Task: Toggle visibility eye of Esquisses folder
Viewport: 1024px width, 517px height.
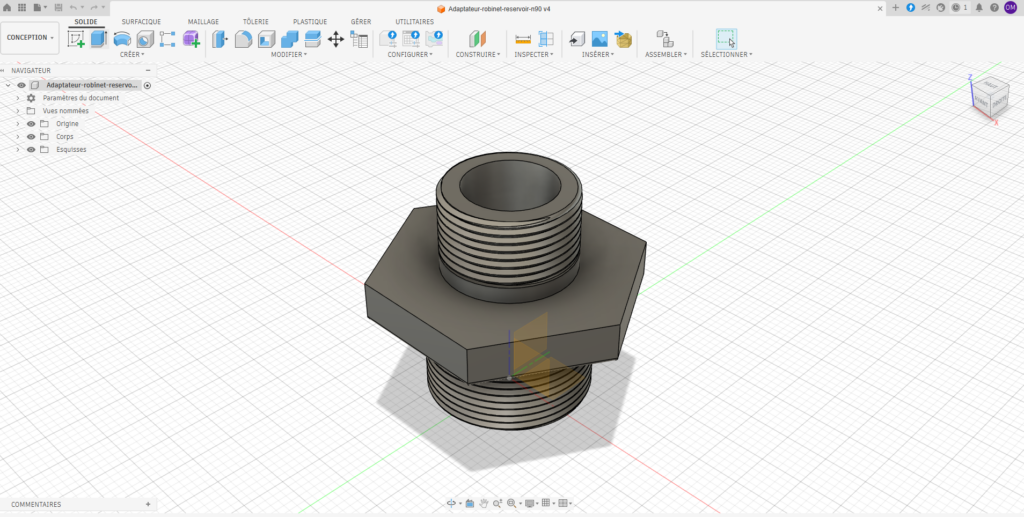Action: (x=31, y=149)
